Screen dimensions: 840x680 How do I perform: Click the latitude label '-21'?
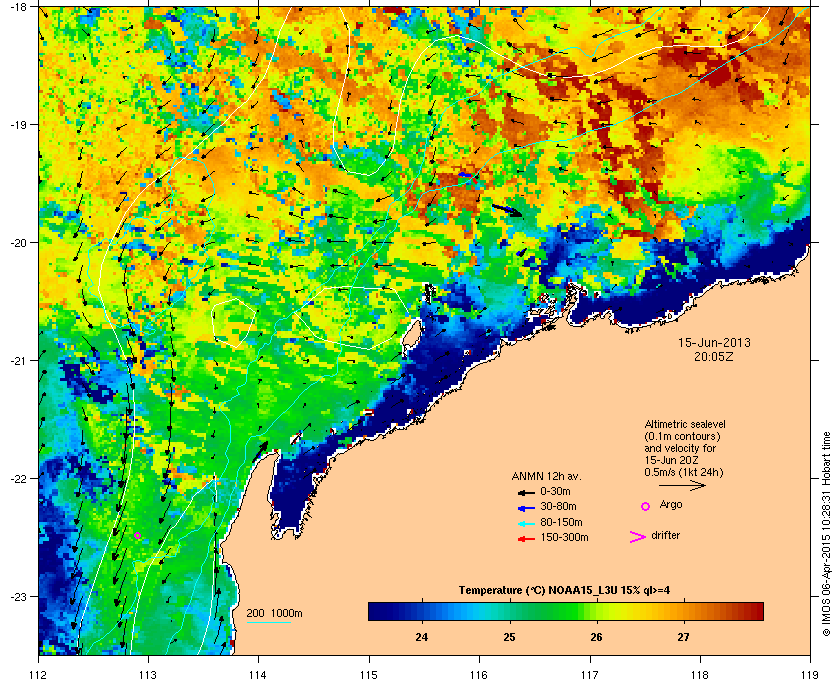pyautogui.click(x=19, y=360)
